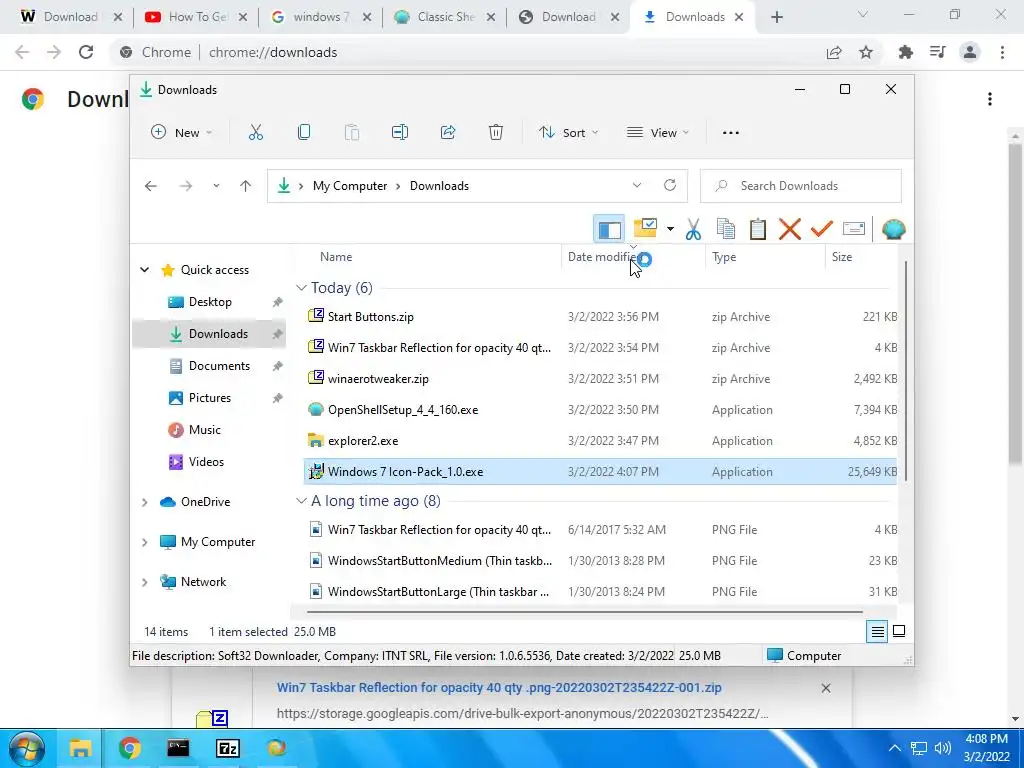Open the Win7 Taskbar Reflection zip download link
This screenshot has width=1024, height=768.
(499, 688)
